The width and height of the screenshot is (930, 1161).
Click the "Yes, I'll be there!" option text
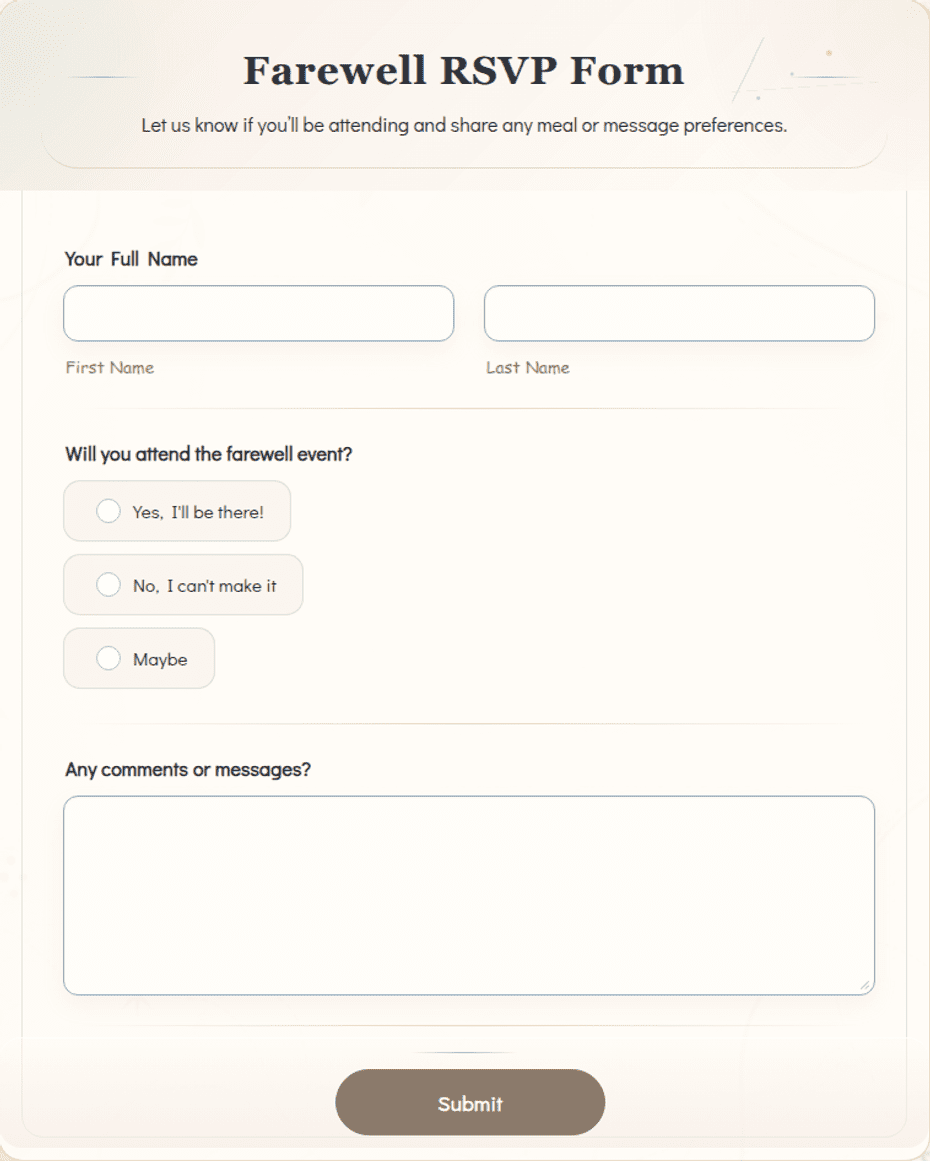point(198,512)
